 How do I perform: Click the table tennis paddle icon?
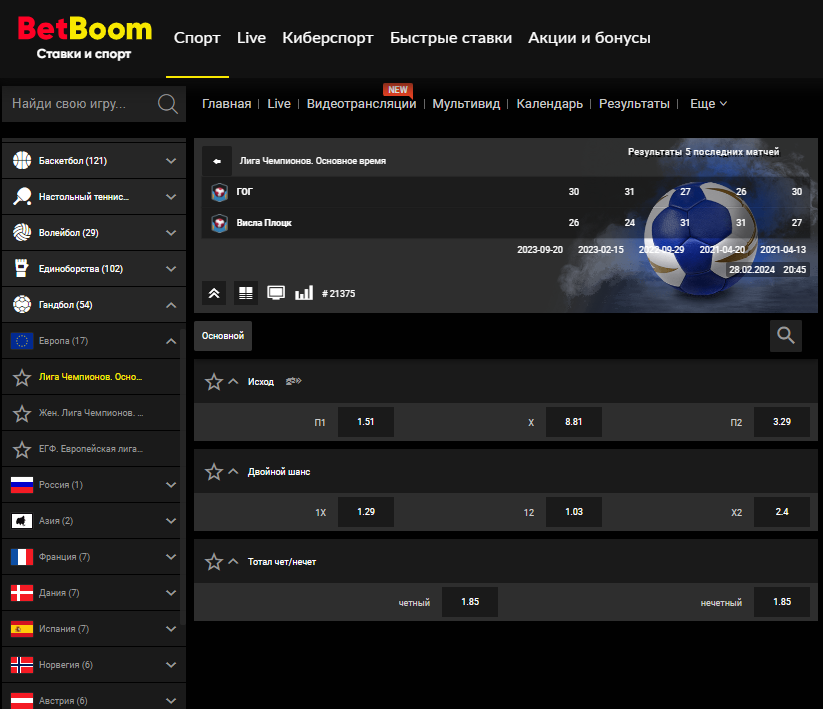click(22, 197)
